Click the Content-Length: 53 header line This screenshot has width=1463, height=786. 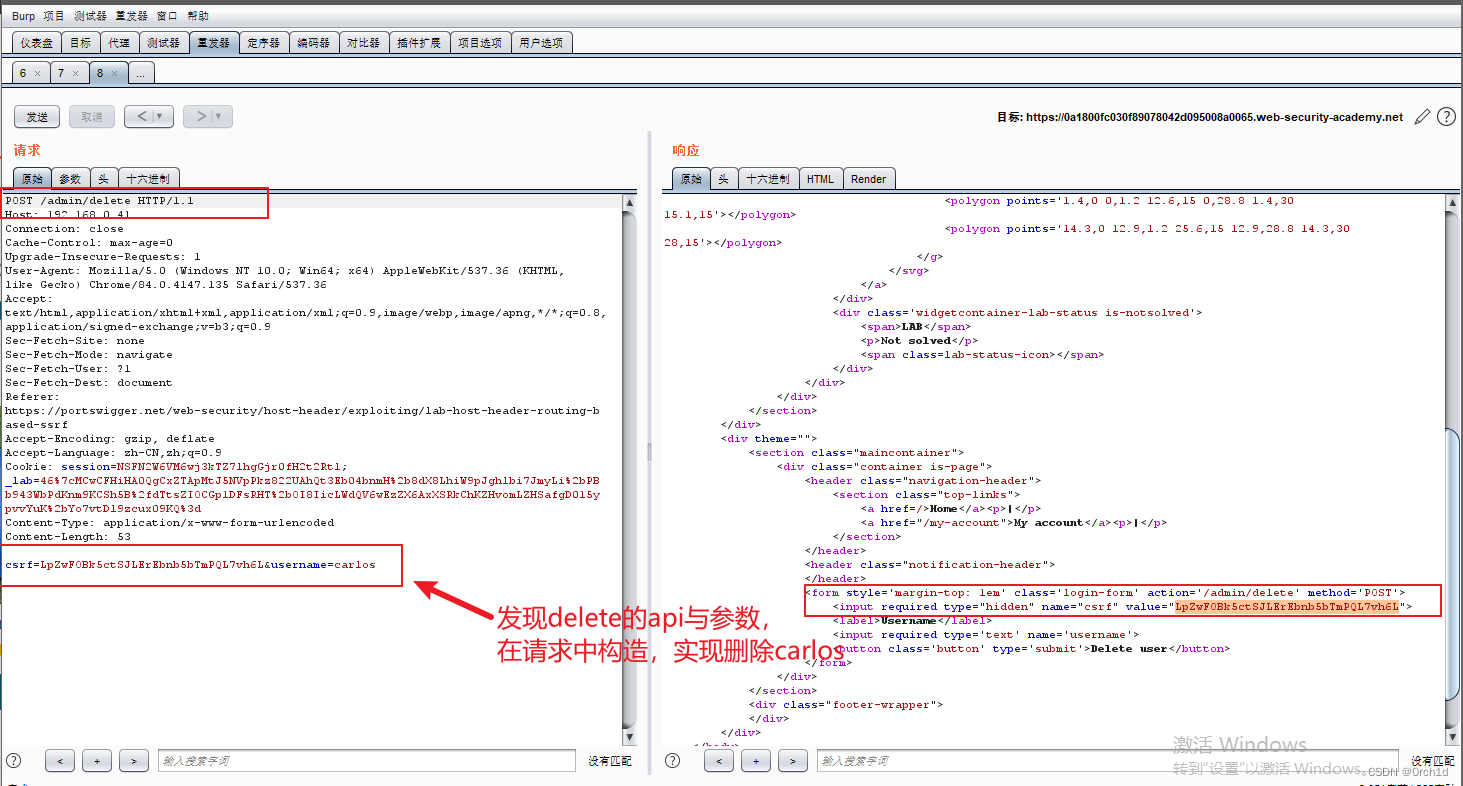pyautogui.click(x=67, y=536)
